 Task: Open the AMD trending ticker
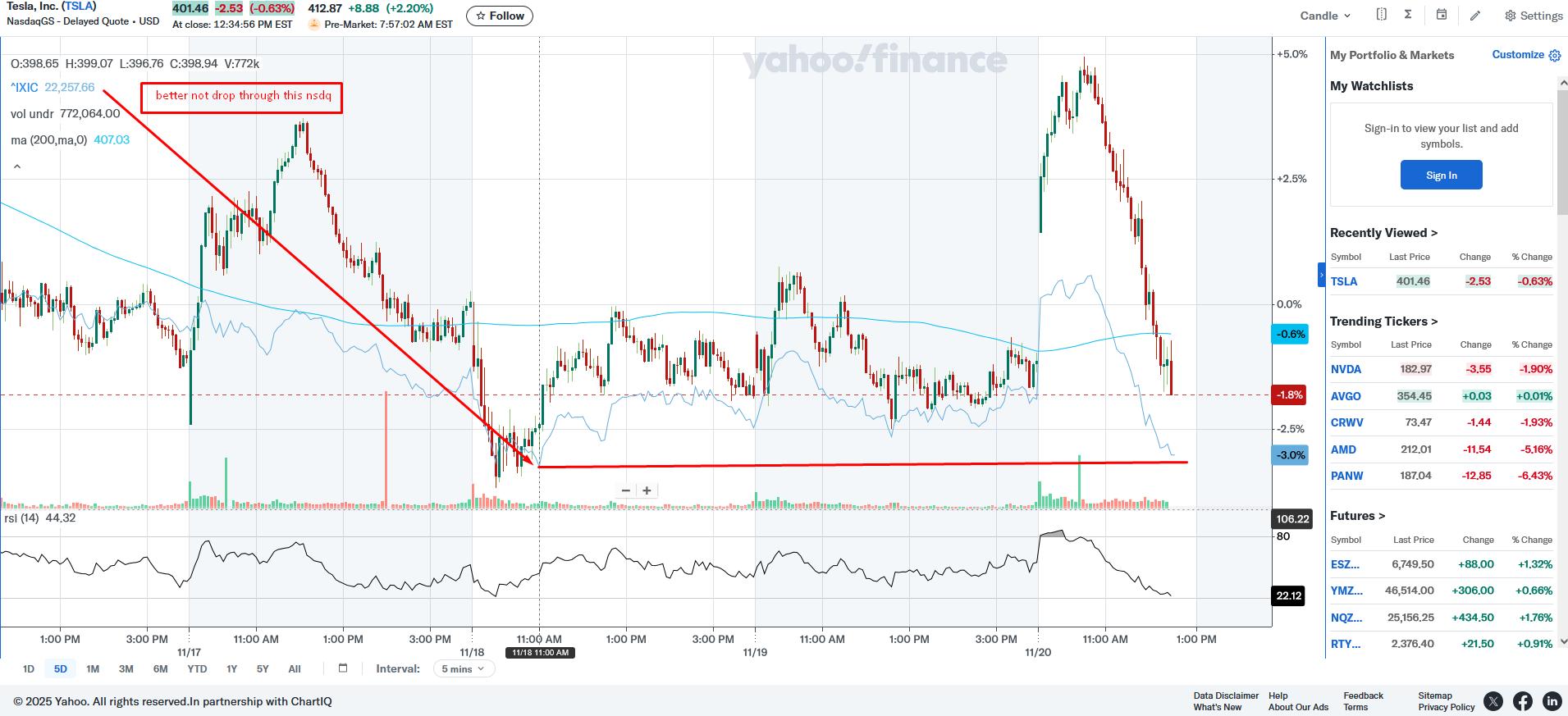(1343, 449)
